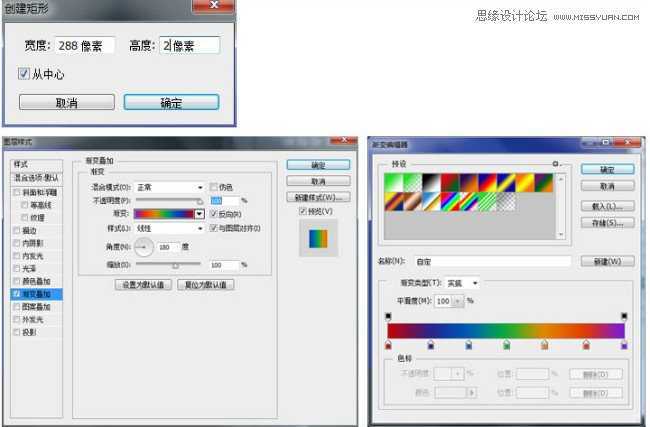
Task: Select the purple color stop
Action: (x=624, y=345)
